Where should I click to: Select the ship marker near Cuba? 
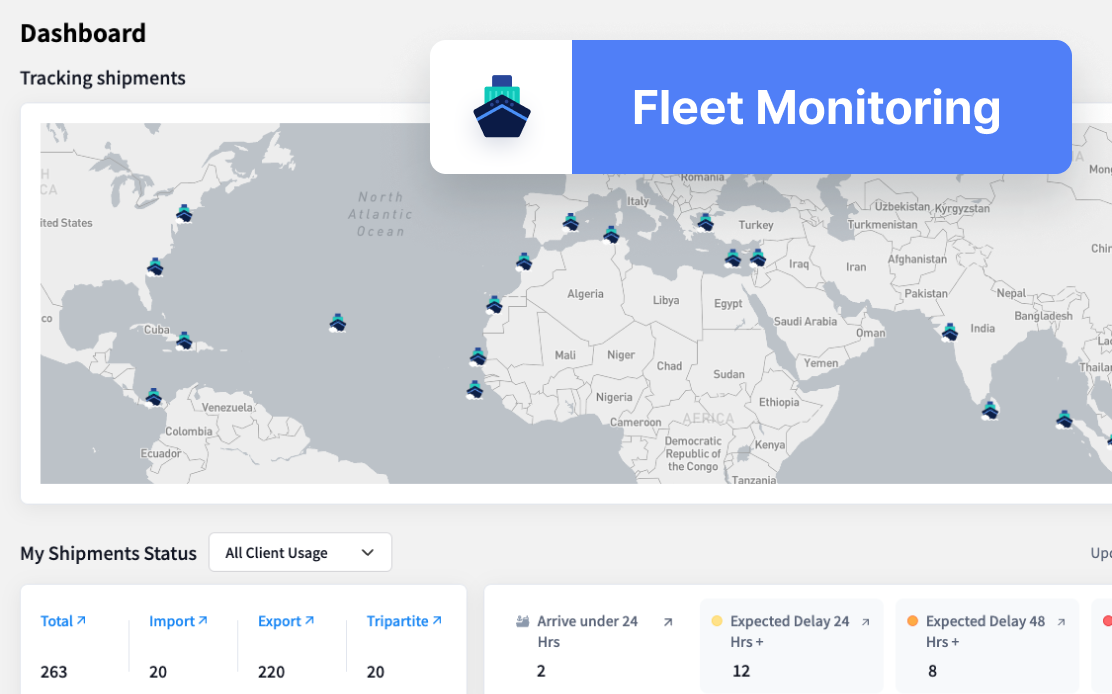pyautogui.click(x=185, y=341)
